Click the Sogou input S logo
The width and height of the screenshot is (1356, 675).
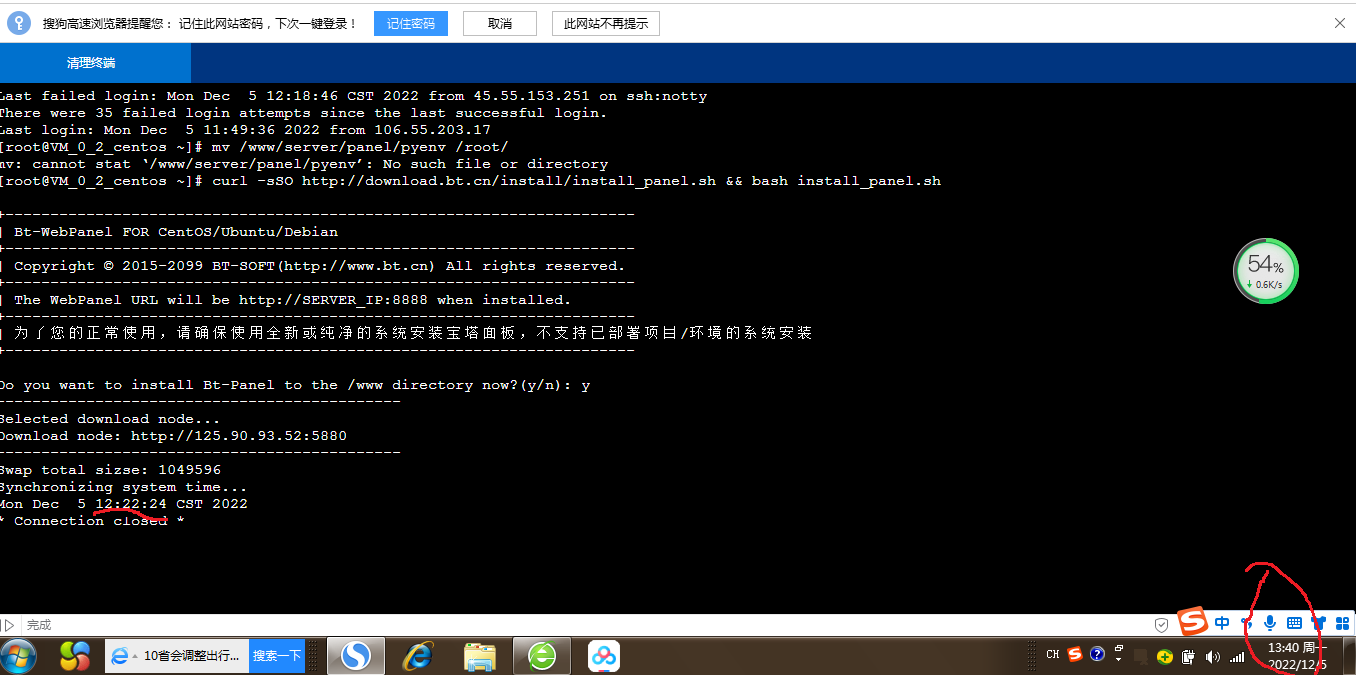point(1192,622)
